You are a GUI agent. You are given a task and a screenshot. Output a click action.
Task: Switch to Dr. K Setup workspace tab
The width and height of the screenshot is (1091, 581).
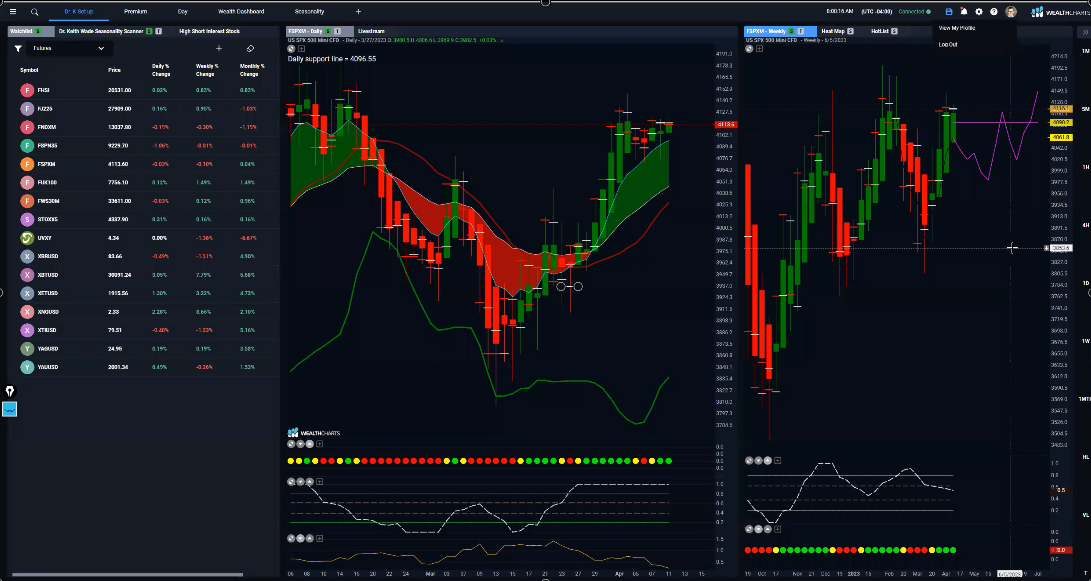[78, 12]
